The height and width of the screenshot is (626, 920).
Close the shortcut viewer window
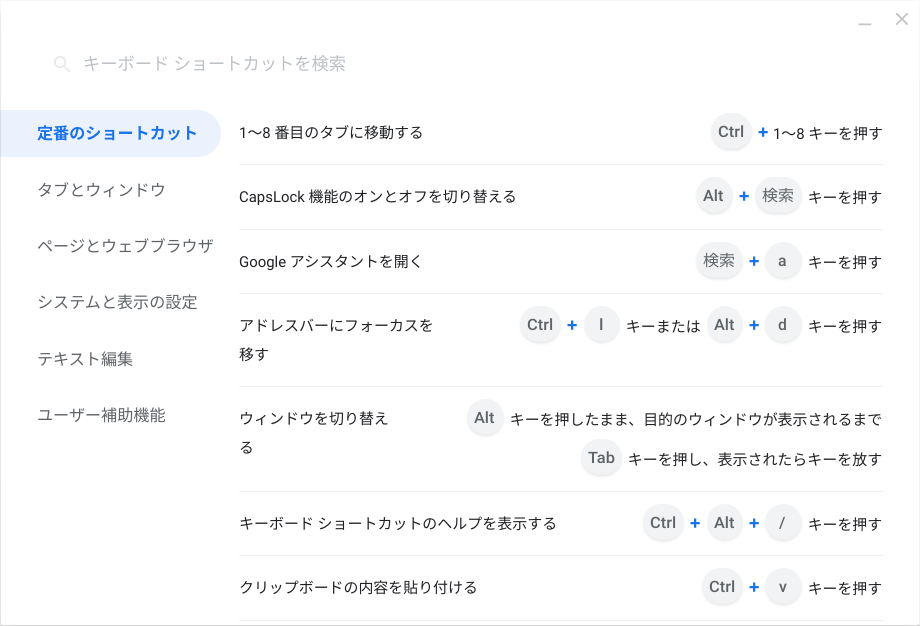(901, 19)
